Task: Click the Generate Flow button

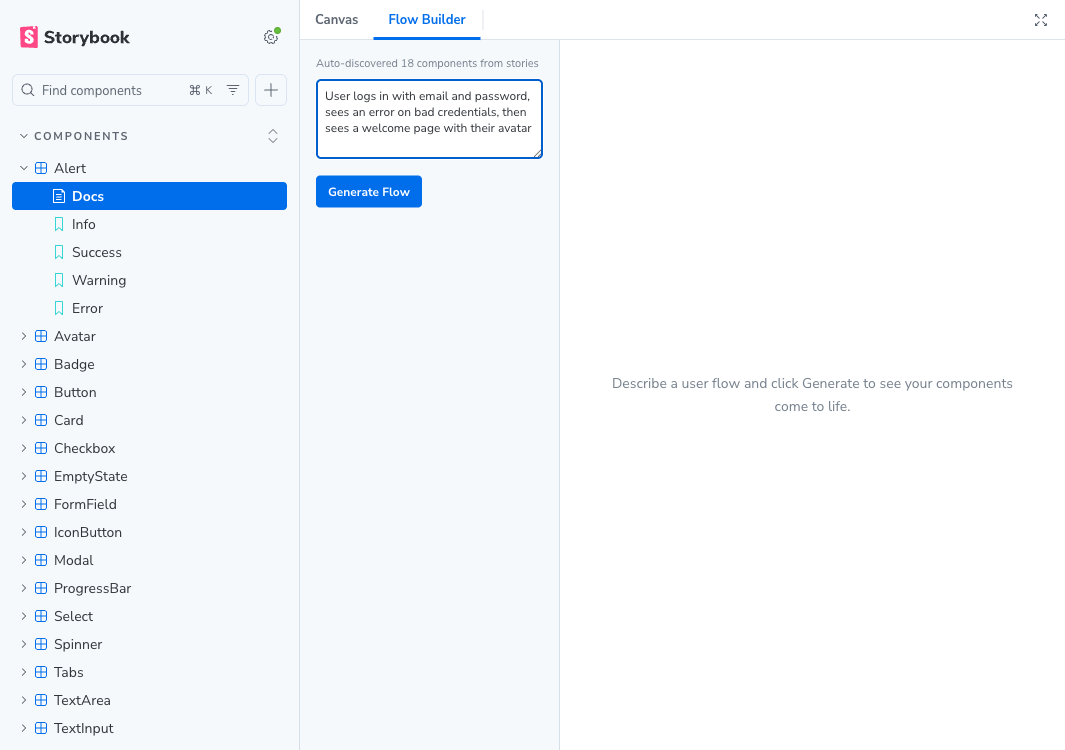Action: click(369, 192)
